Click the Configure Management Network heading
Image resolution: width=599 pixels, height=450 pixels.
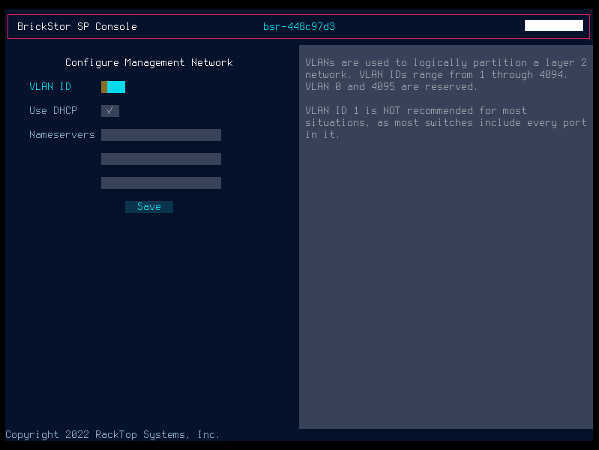(149, 63)
